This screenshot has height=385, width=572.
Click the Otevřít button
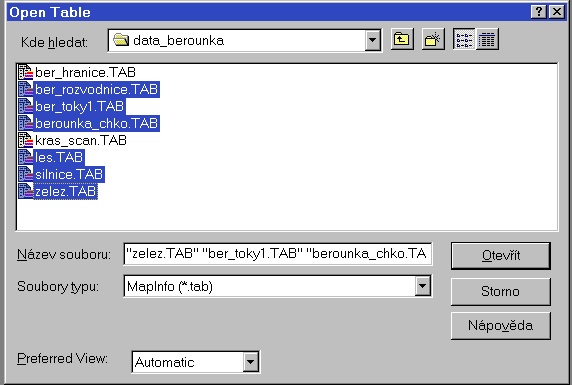coord(501,255)
